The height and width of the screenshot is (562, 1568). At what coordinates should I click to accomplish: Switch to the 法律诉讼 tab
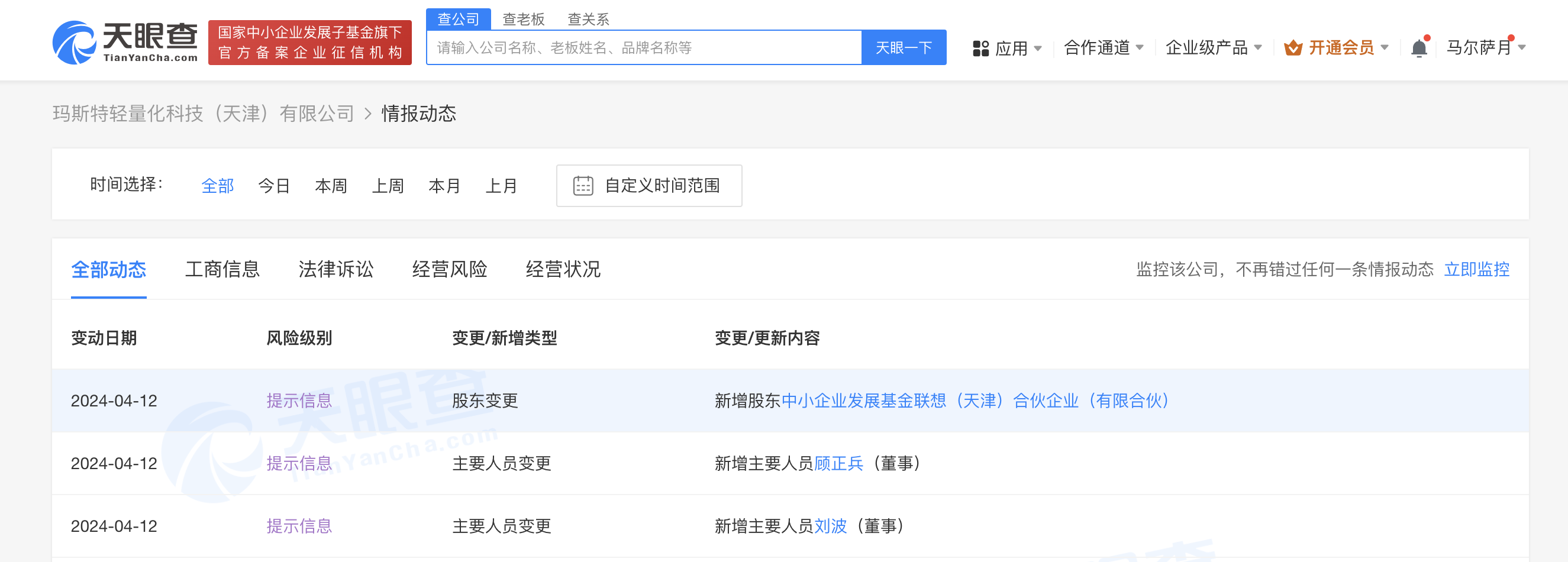point(336,269)
